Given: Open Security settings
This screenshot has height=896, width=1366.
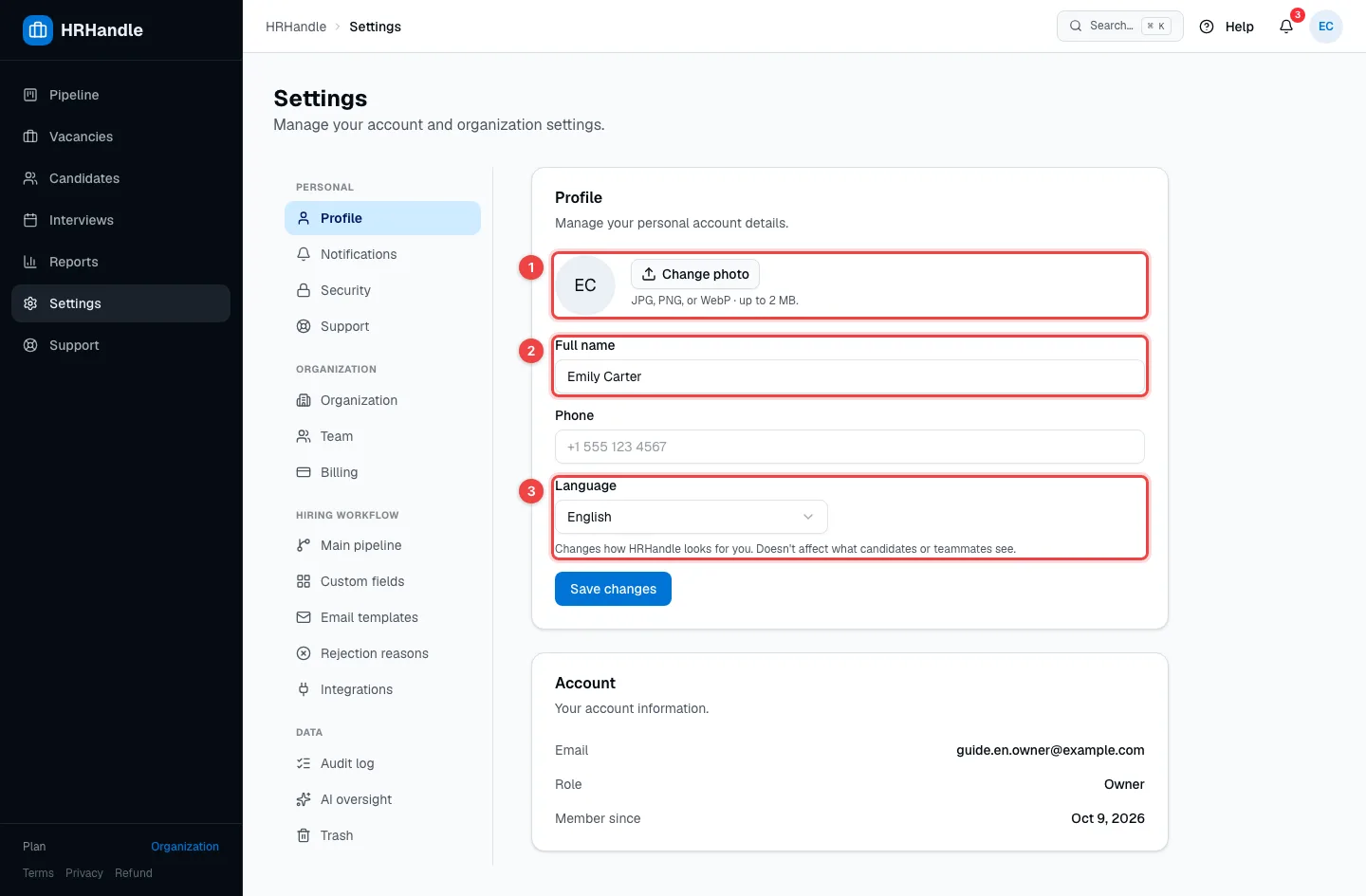Looking at the screenshot, I should click(382, 290).
